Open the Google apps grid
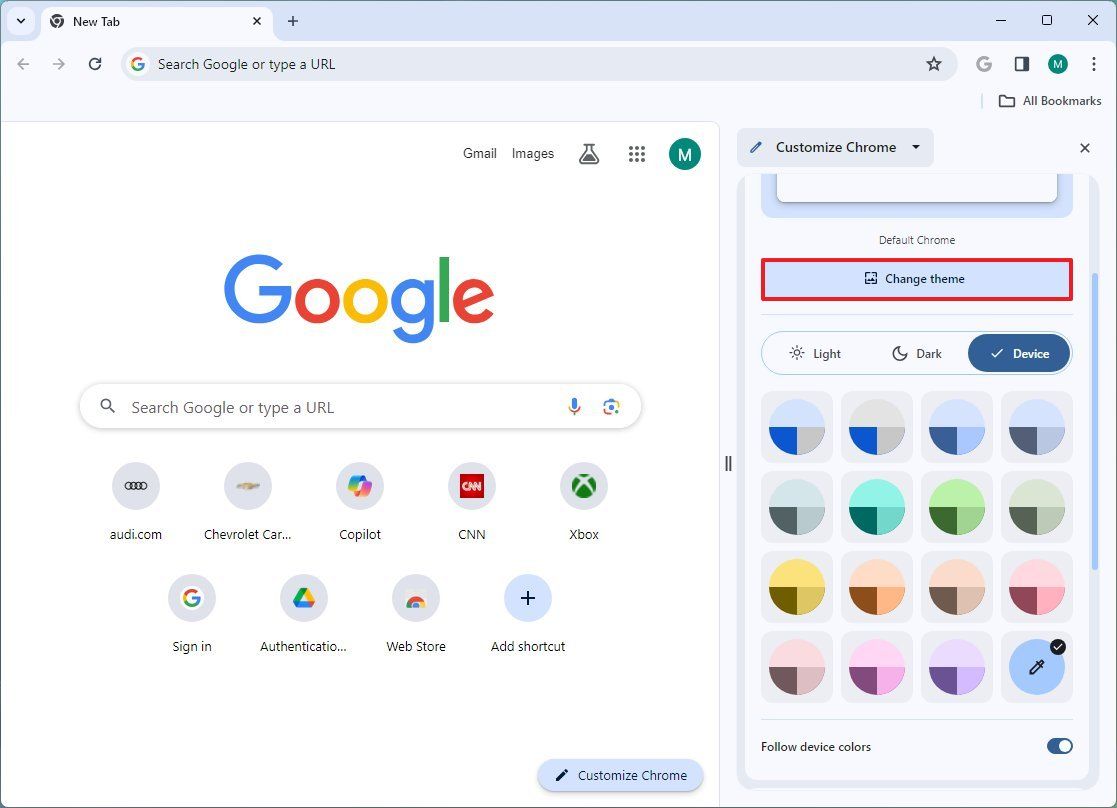The image size is (1117, 808). click(x=637, y=153)
